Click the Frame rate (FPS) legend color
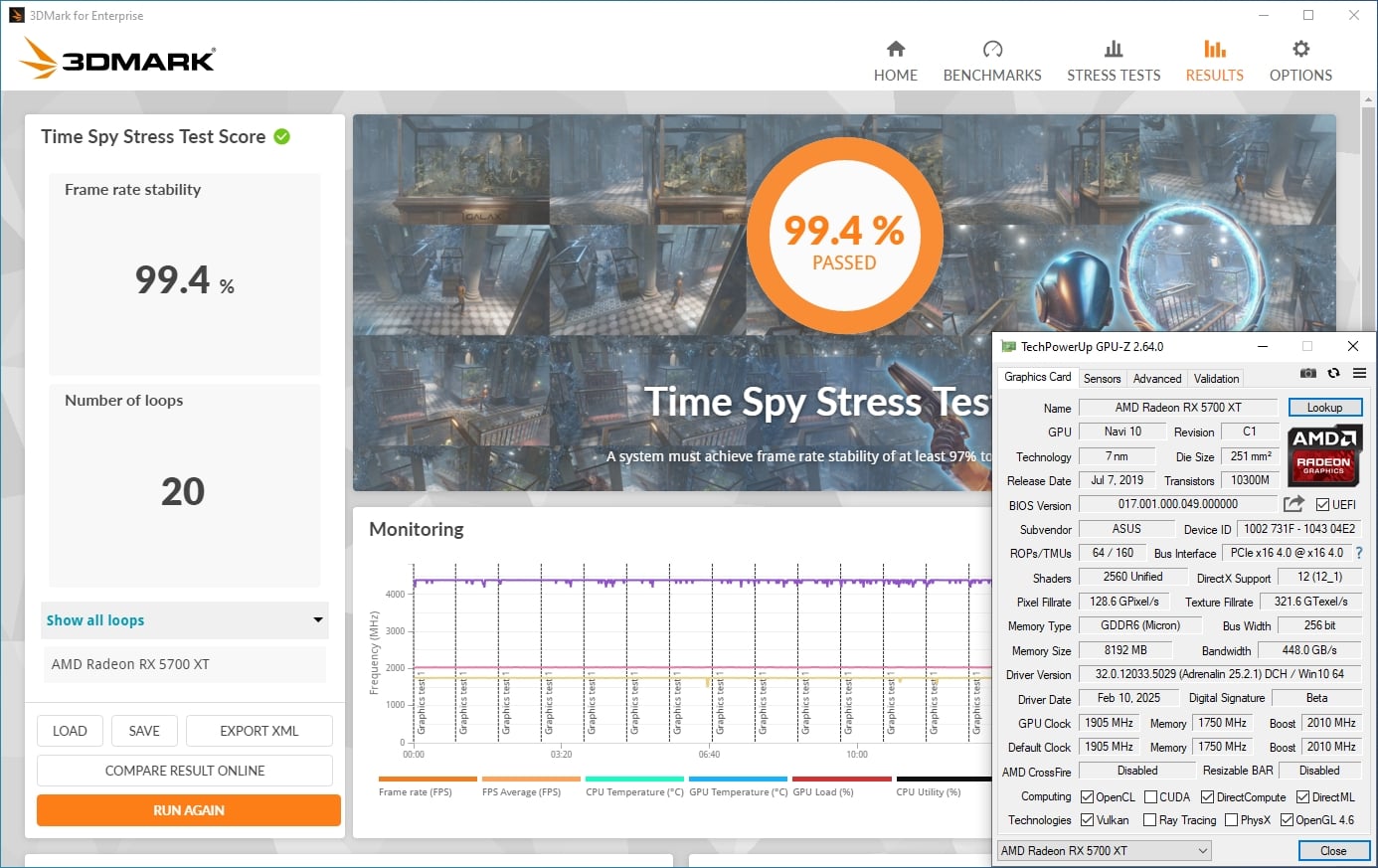1378x868 pixels. tap(428, 780)
